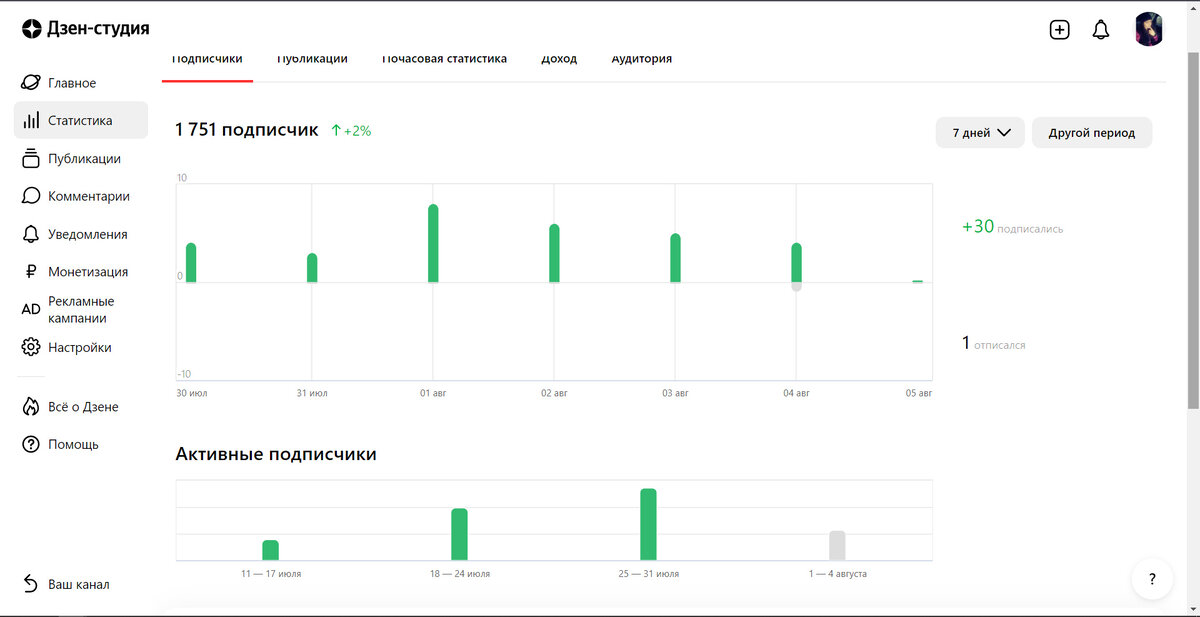Click the Всё о Дзене flame icon
Image resolution: width=1200 pixels, height=617 pixels.
coord(30,407)
